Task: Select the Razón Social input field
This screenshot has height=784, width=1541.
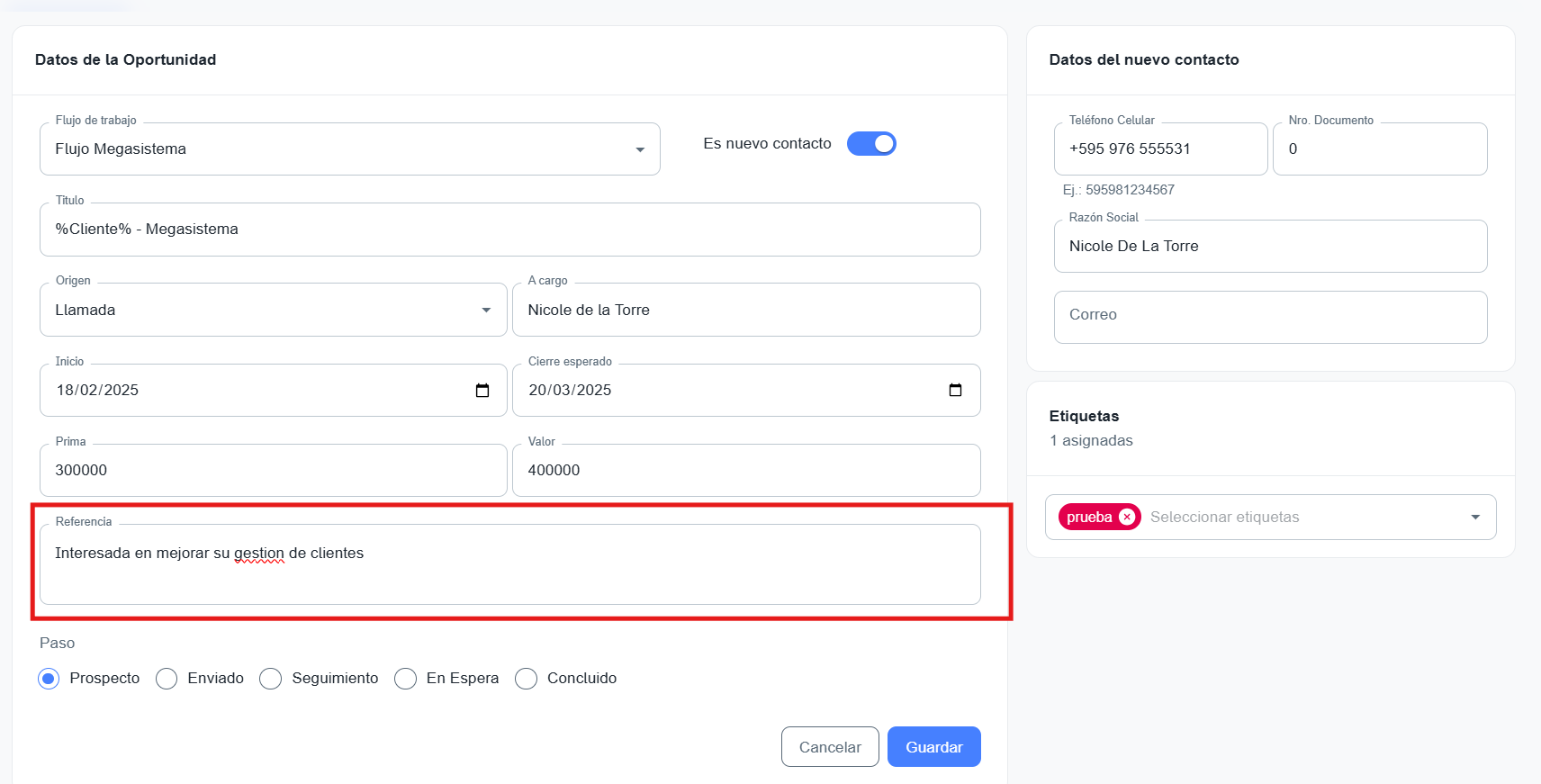Action: (1269, 247)
